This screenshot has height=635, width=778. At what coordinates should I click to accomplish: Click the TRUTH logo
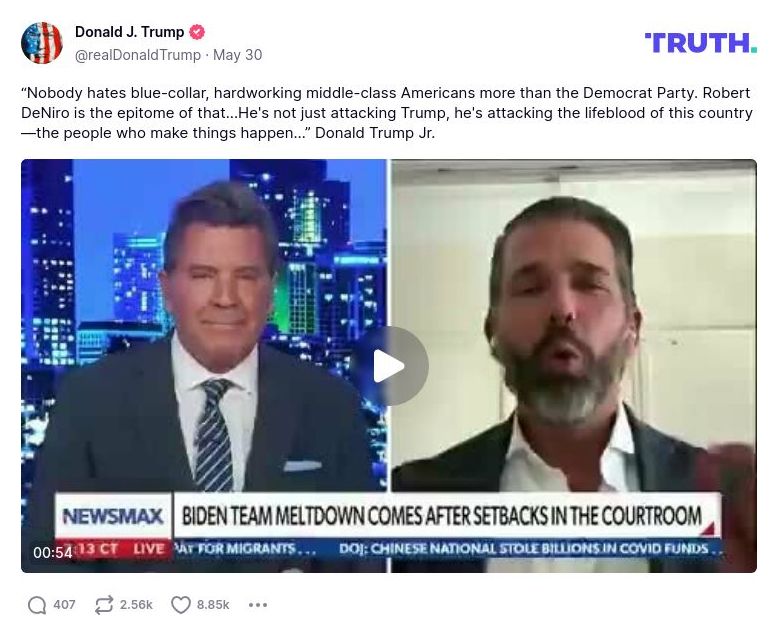(x=701, y=43)
